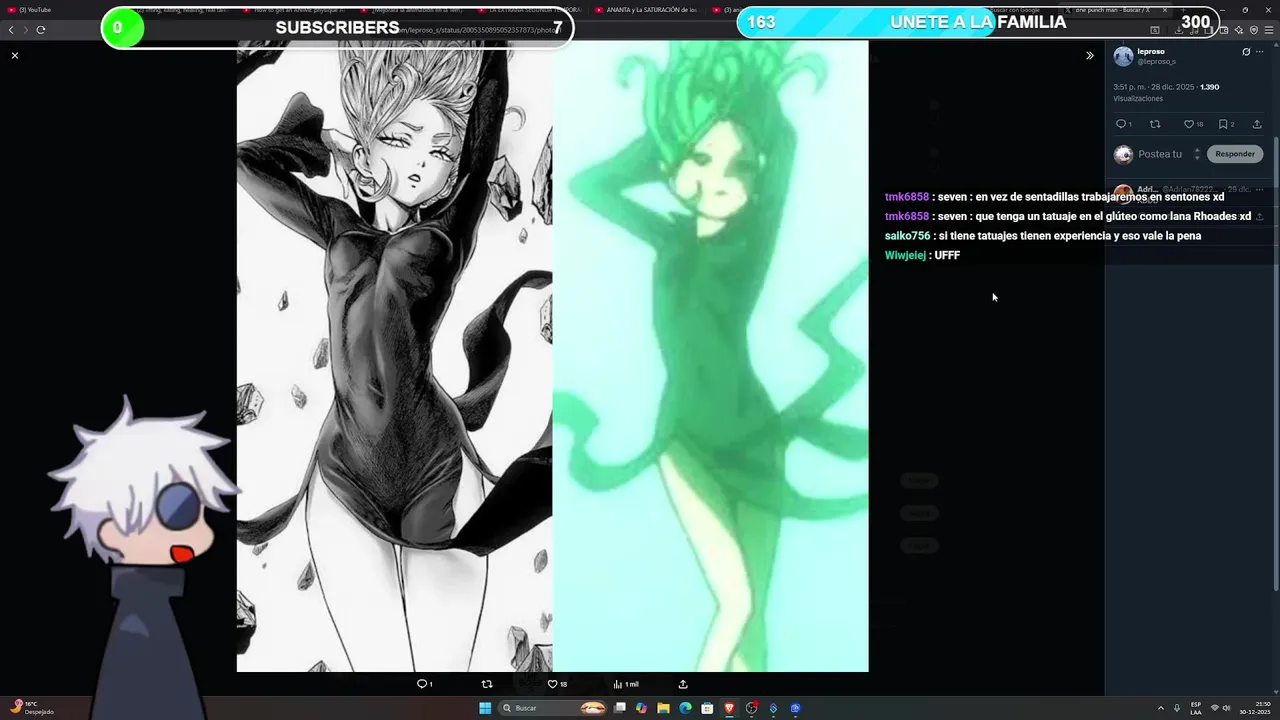Viewport: 1280px width, 720px height.
Task: Open the clock showing 21:50
Action: (x=1255, y=708)
